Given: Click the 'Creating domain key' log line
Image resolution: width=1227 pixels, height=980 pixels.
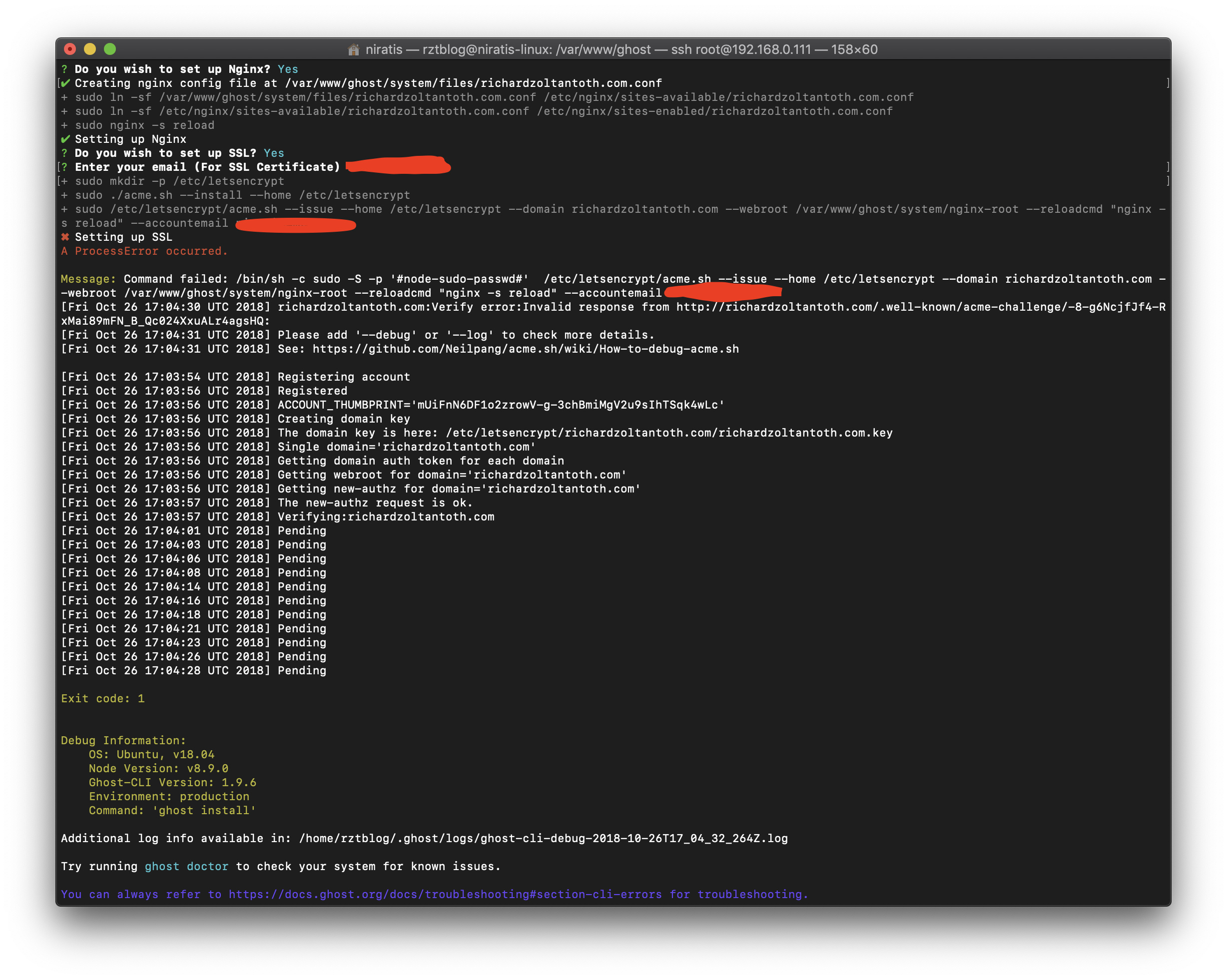Looking at the screenshot, I should (236, 419).
